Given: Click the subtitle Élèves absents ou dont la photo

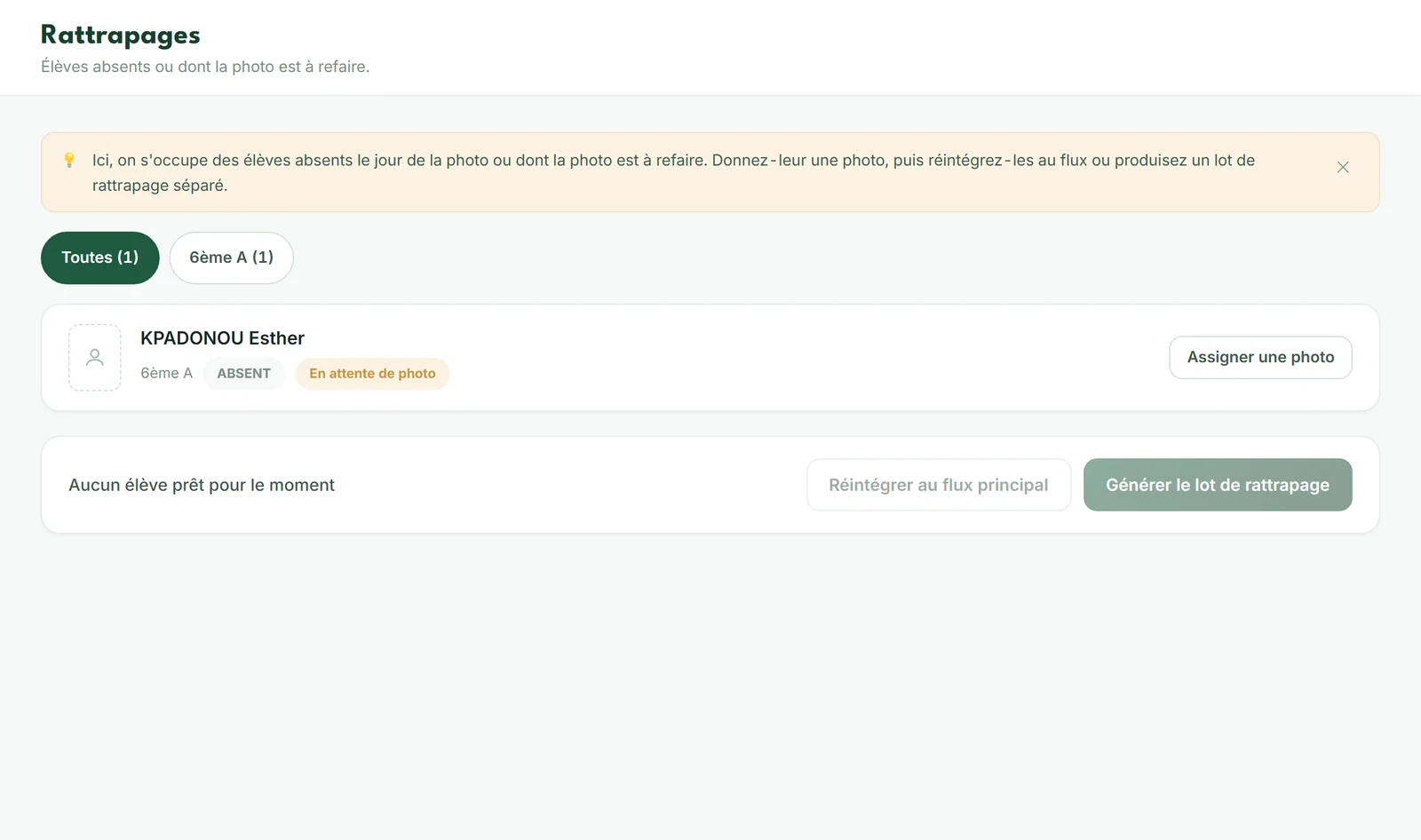Looking at the screenshot, I should click(x=205, y=67).
